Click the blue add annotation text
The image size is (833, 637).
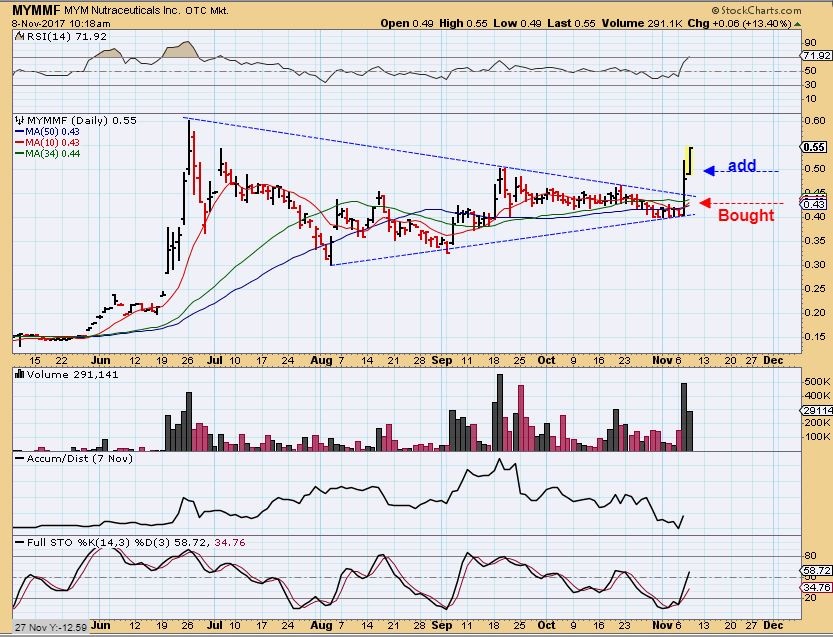[741, 166]
